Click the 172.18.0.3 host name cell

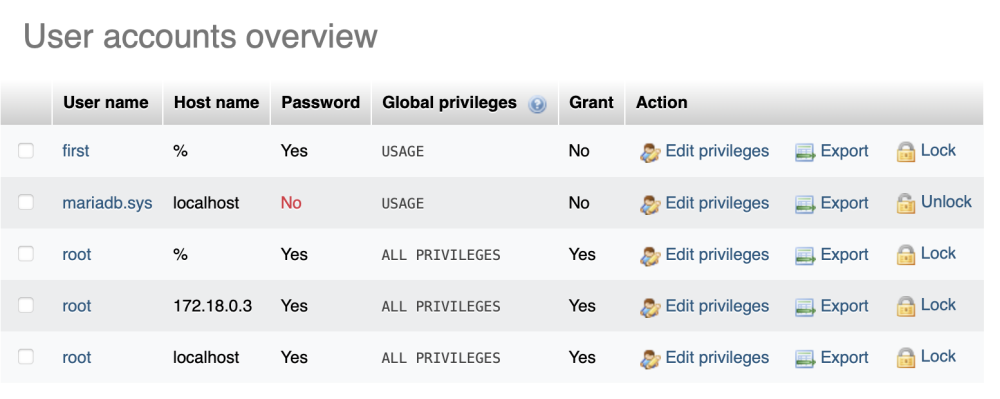tap(212, 306)
